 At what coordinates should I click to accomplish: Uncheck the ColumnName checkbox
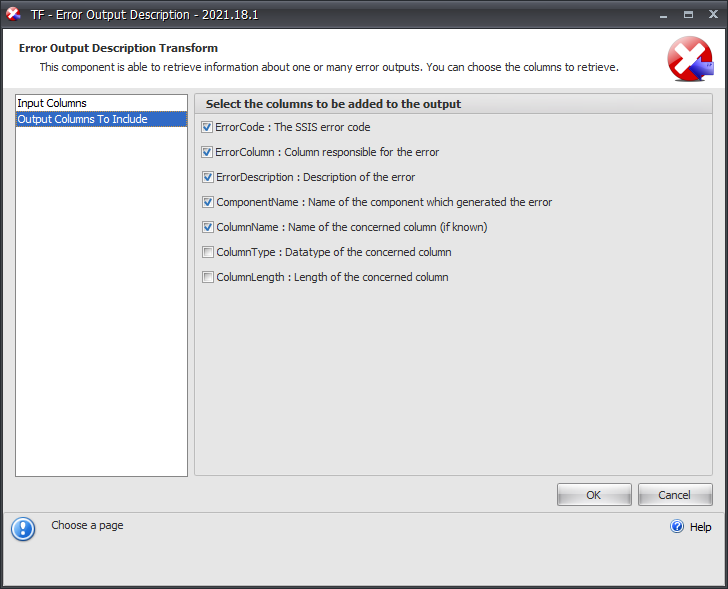tap(208, 227)
